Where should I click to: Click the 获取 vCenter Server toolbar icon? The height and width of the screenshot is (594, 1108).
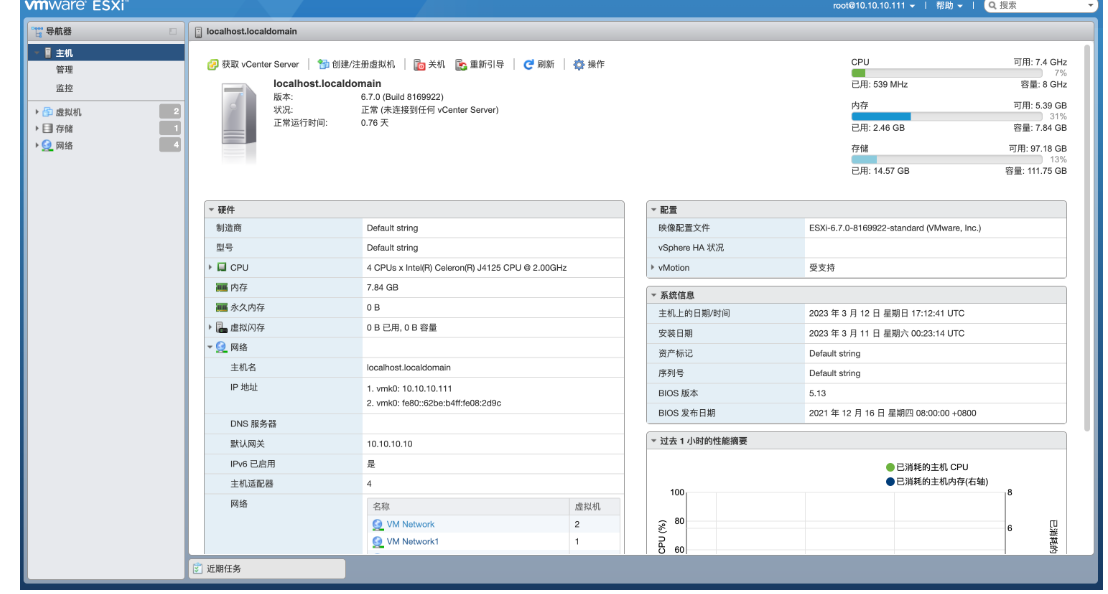pyautogui.click(x=212, y=64)
